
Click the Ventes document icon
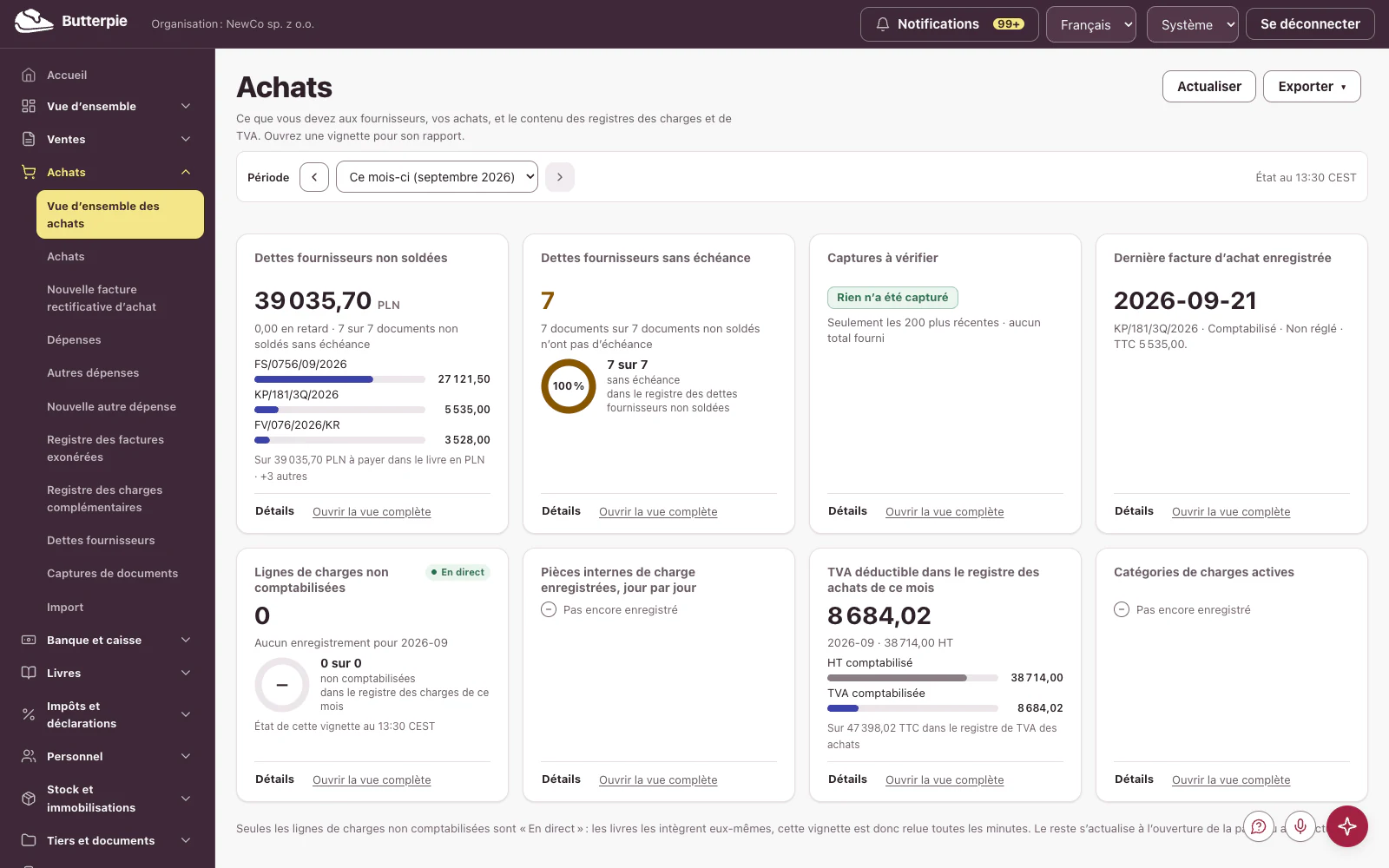(x=29, y=139)
